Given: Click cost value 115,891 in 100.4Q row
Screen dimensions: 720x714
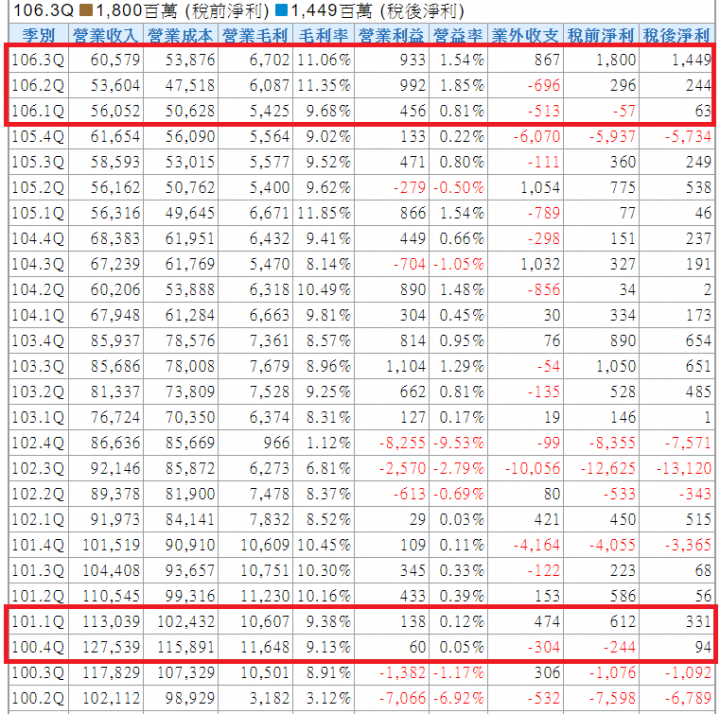Looking at the screenshot, I should pos(186,647).
